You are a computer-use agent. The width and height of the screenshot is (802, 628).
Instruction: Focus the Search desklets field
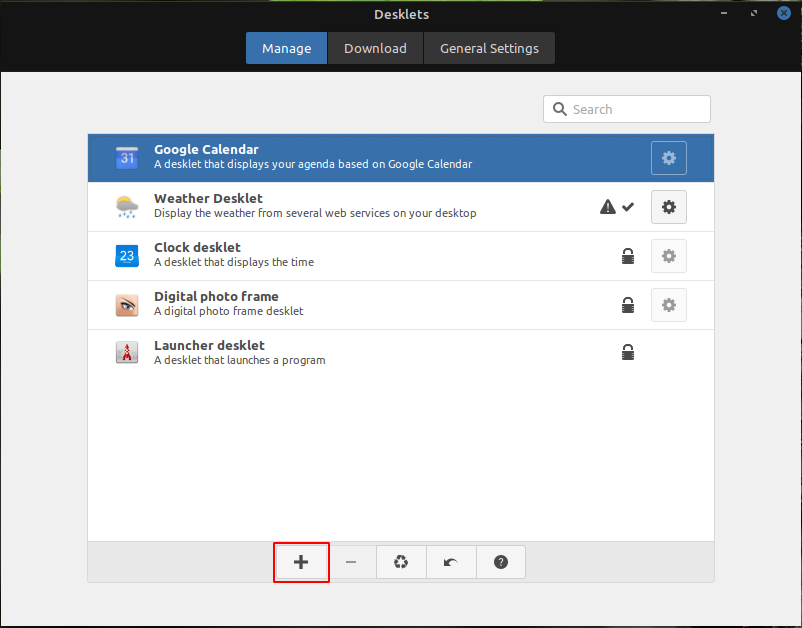click(627, 109)
